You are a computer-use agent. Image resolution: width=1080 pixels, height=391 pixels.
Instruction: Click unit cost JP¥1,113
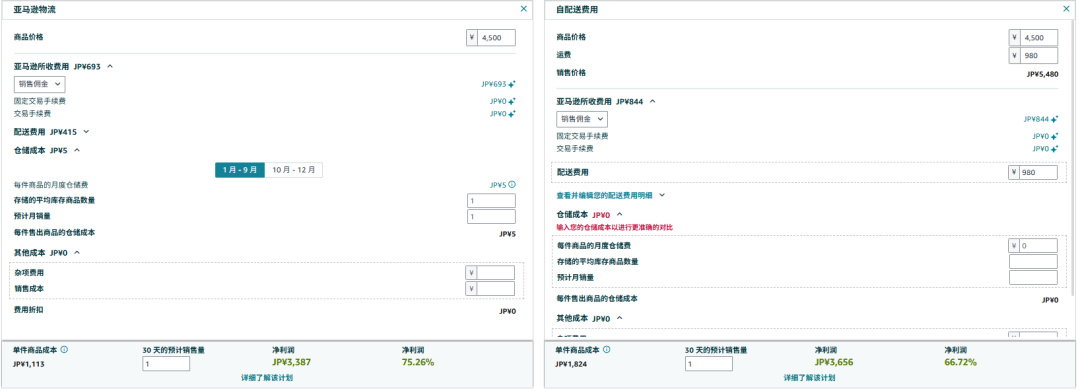[x=29, y=364]
